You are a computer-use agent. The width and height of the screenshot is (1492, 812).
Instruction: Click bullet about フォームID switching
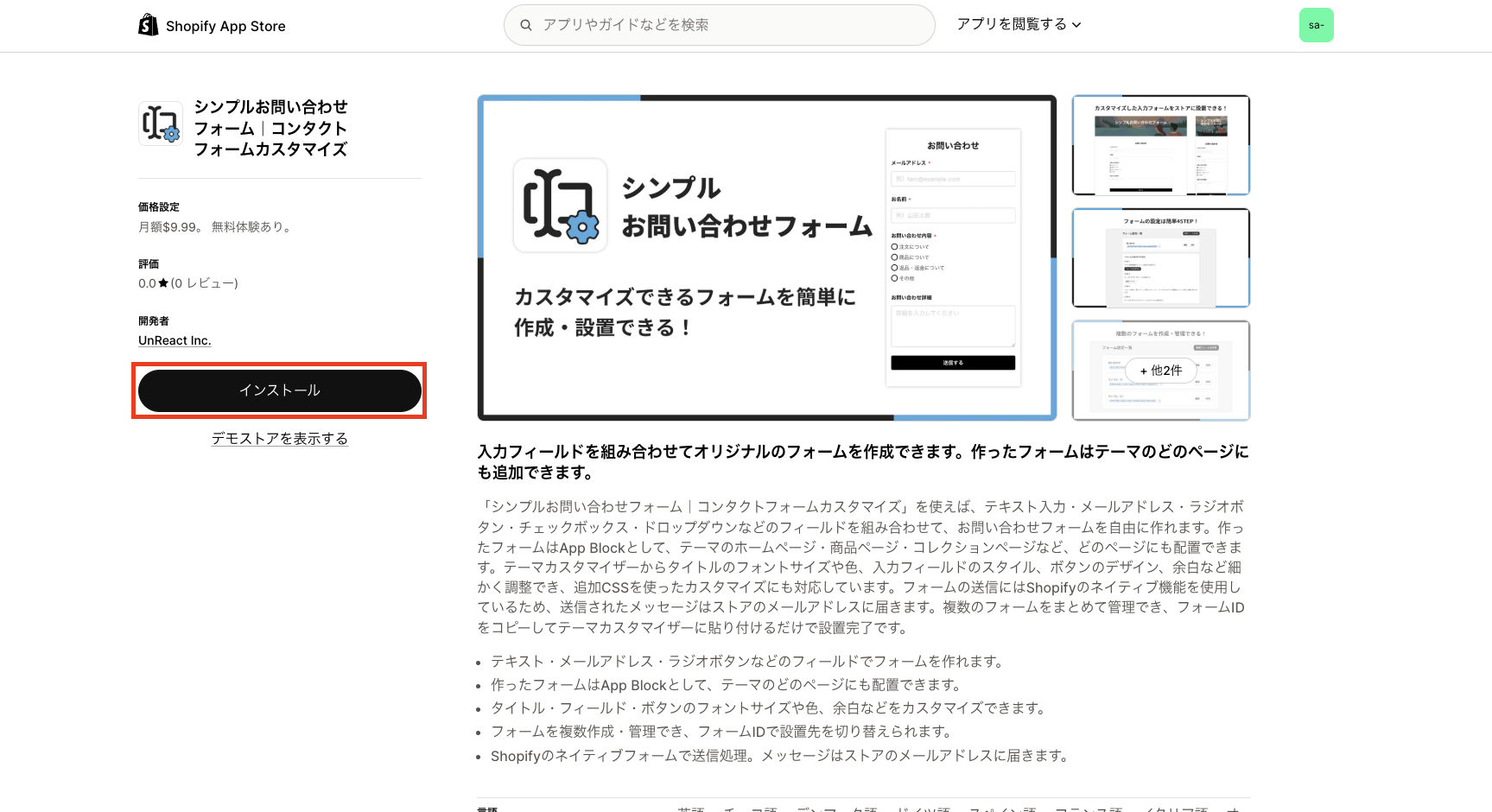722,732
